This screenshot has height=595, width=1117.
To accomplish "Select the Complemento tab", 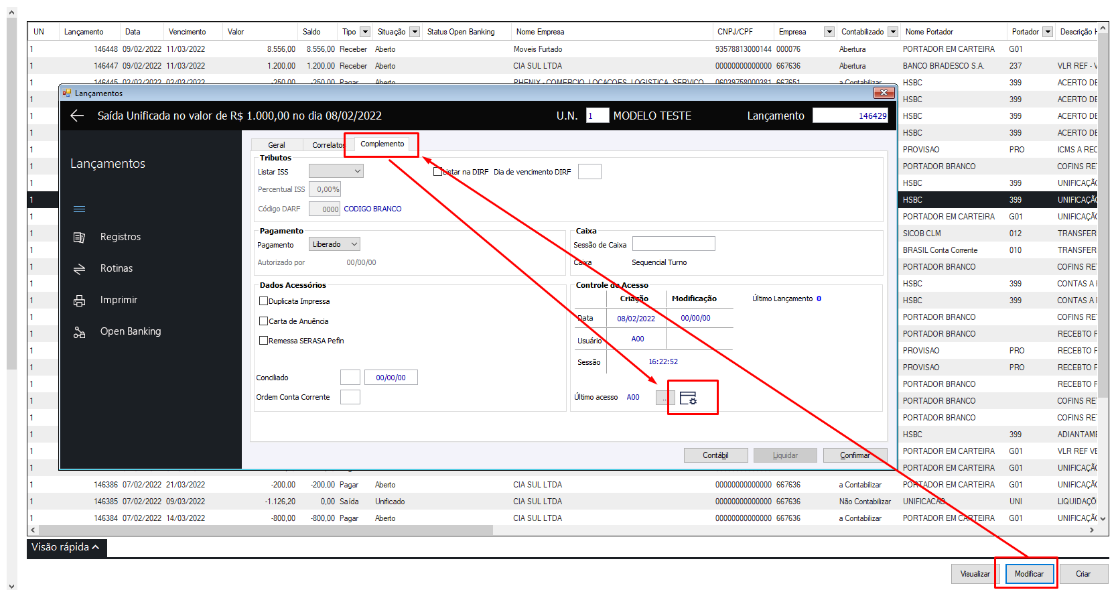I will coord(382,144).
